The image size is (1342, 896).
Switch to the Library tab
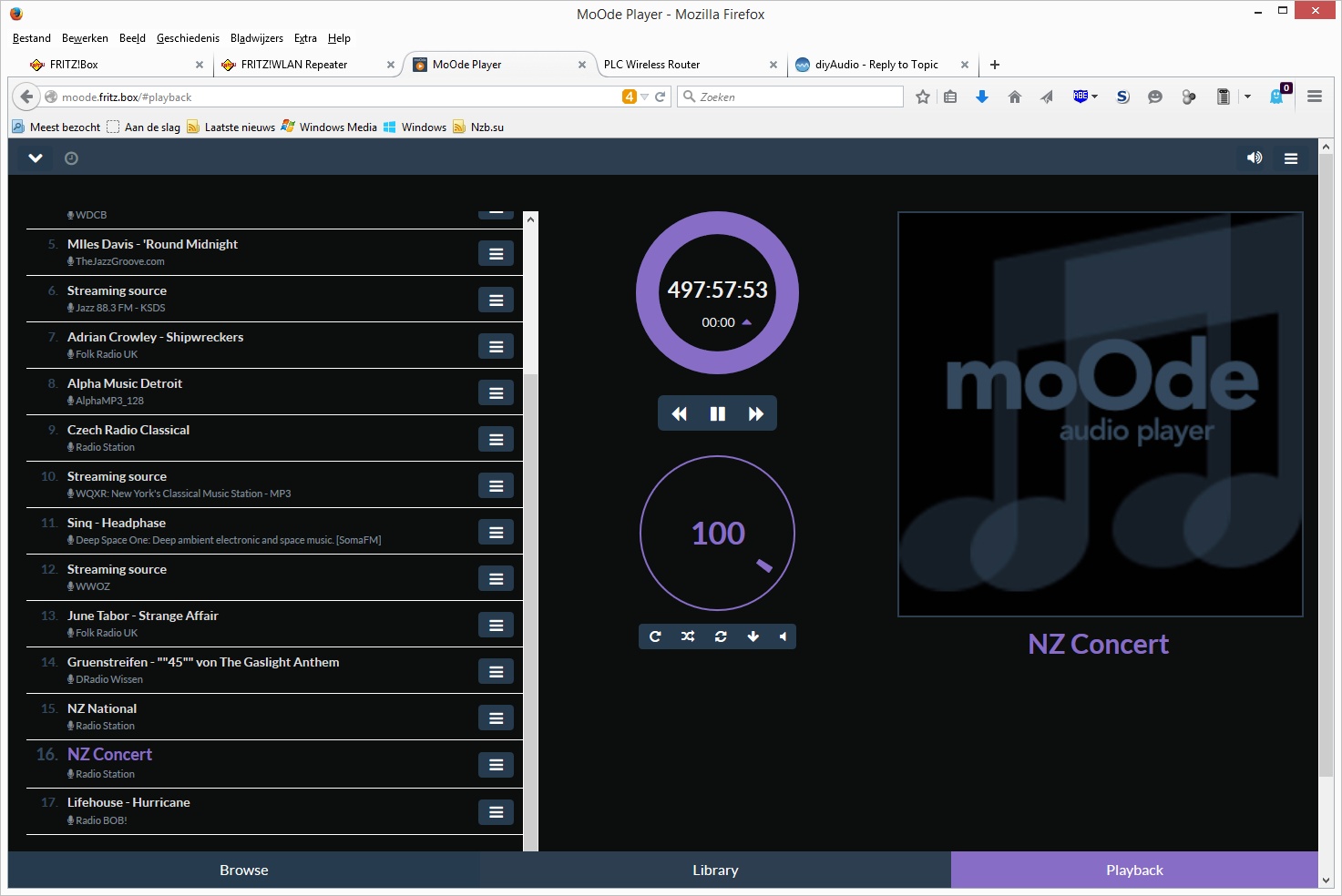point(715,870)
